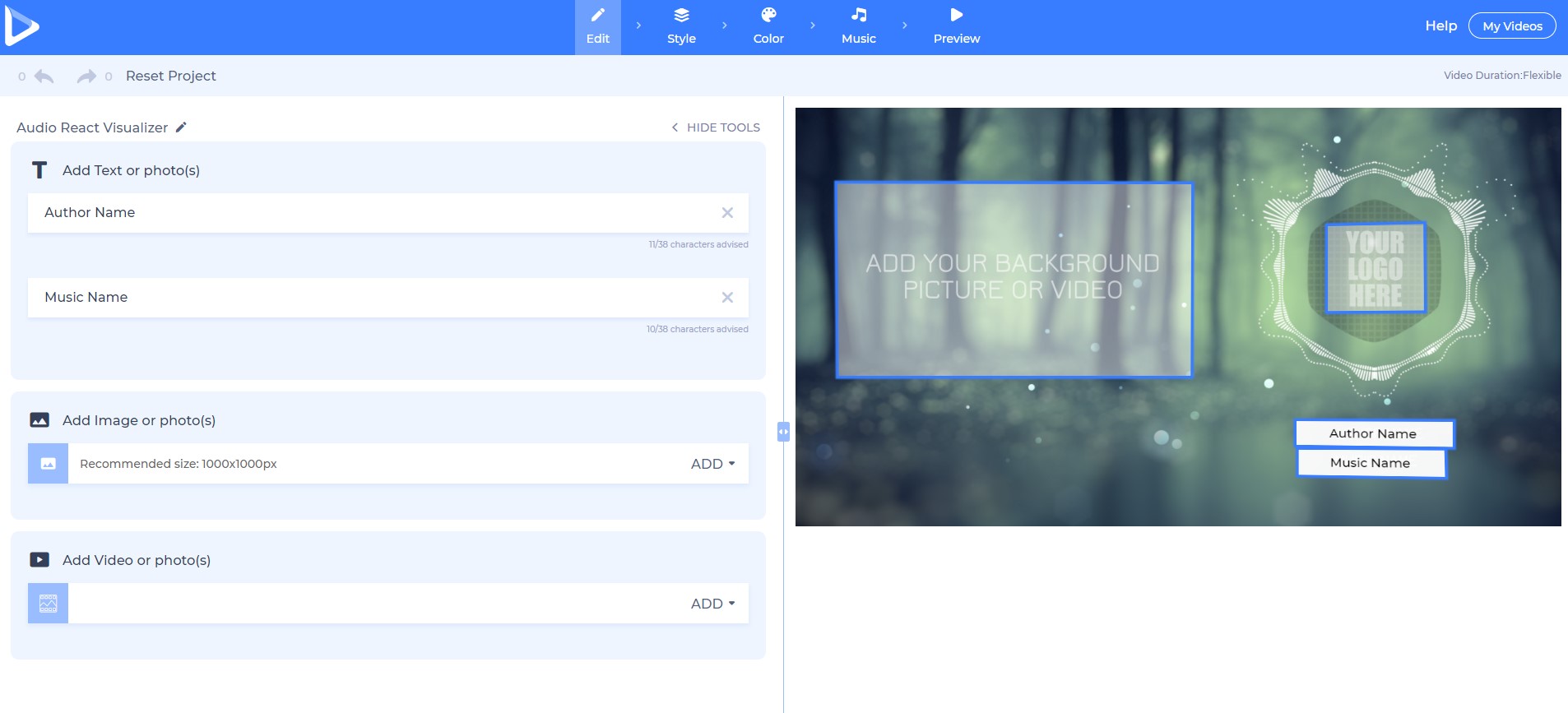Open the video ADD dropdown
Viewport: 1568px width, 713px height.
(712, 604)
